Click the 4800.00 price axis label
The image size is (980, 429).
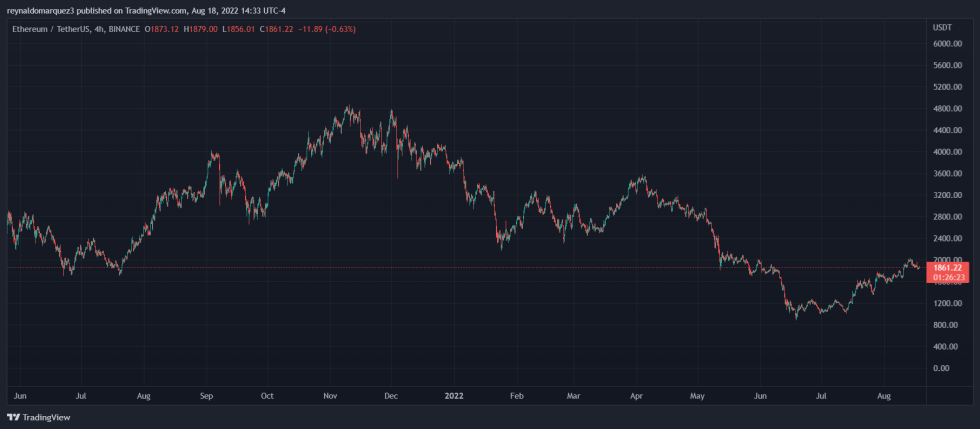point(948,109)
